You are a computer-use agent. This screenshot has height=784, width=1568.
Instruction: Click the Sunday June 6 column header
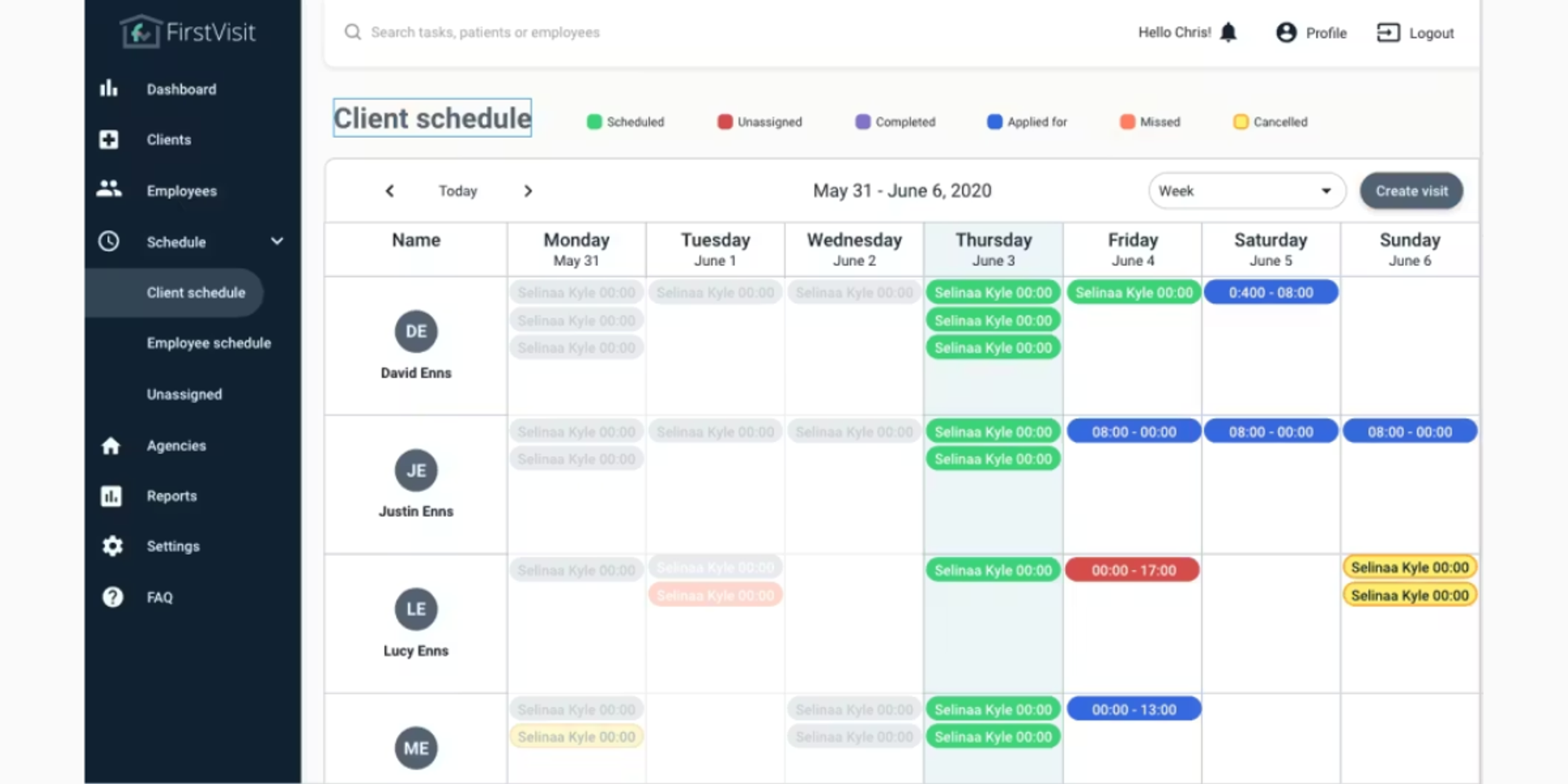1410,249
